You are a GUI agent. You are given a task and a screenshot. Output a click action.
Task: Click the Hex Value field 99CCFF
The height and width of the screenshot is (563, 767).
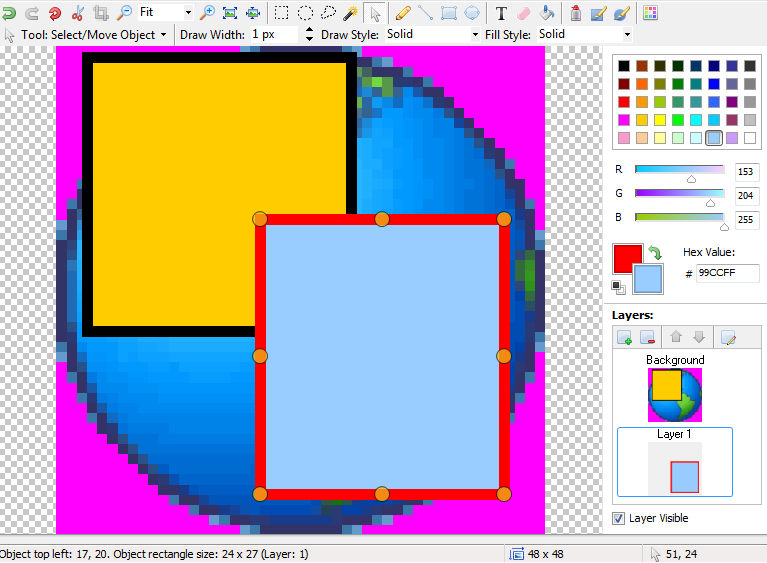pos(727,273)
